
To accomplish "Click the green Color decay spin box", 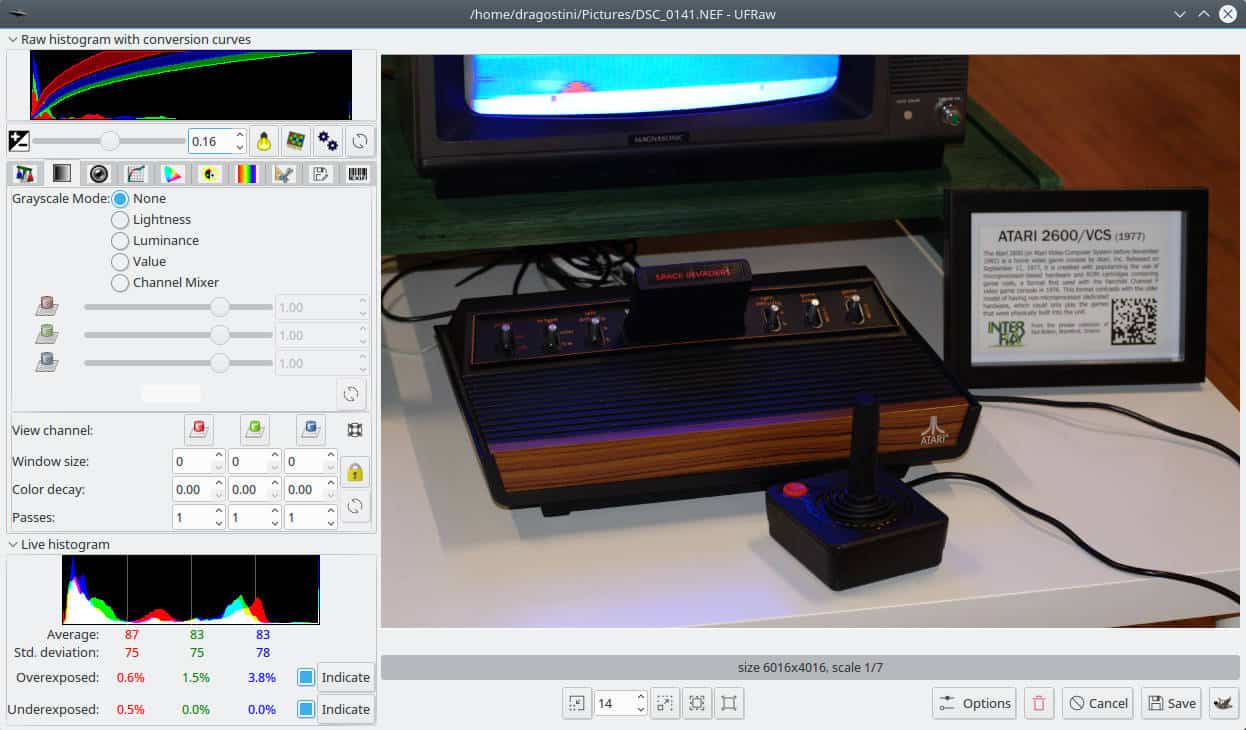I will [x=255, y=490].
